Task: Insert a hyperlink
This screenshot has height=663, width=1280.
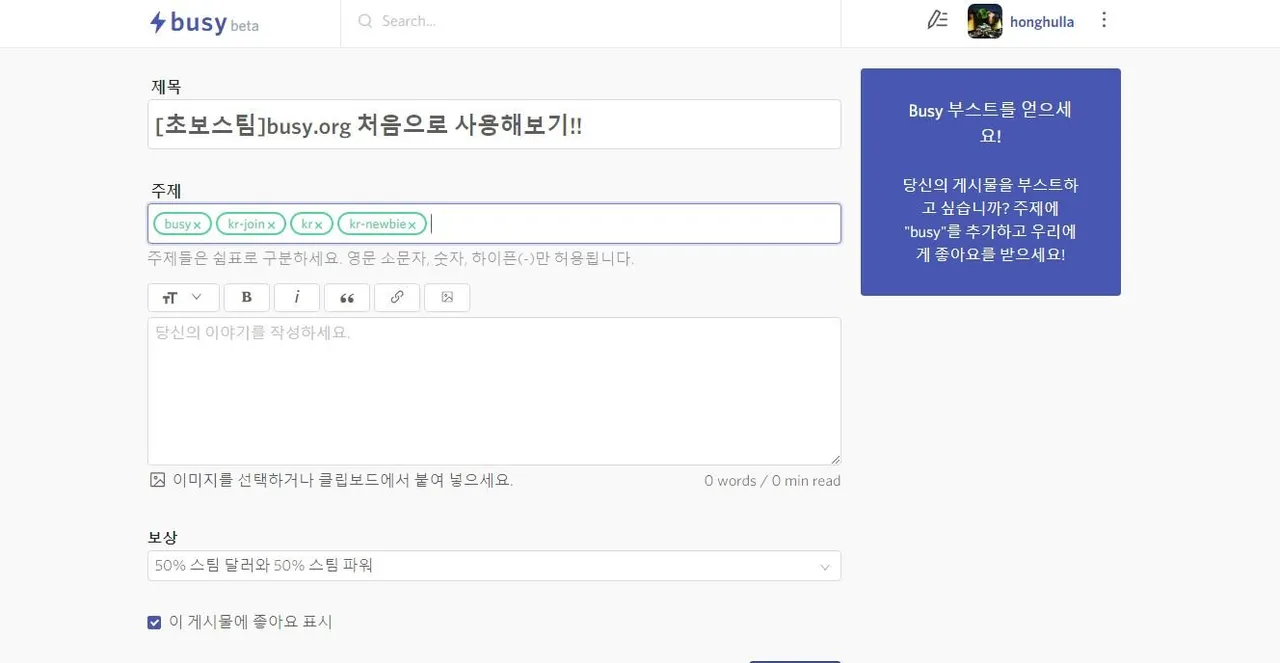Action: [x=397, y=298]
